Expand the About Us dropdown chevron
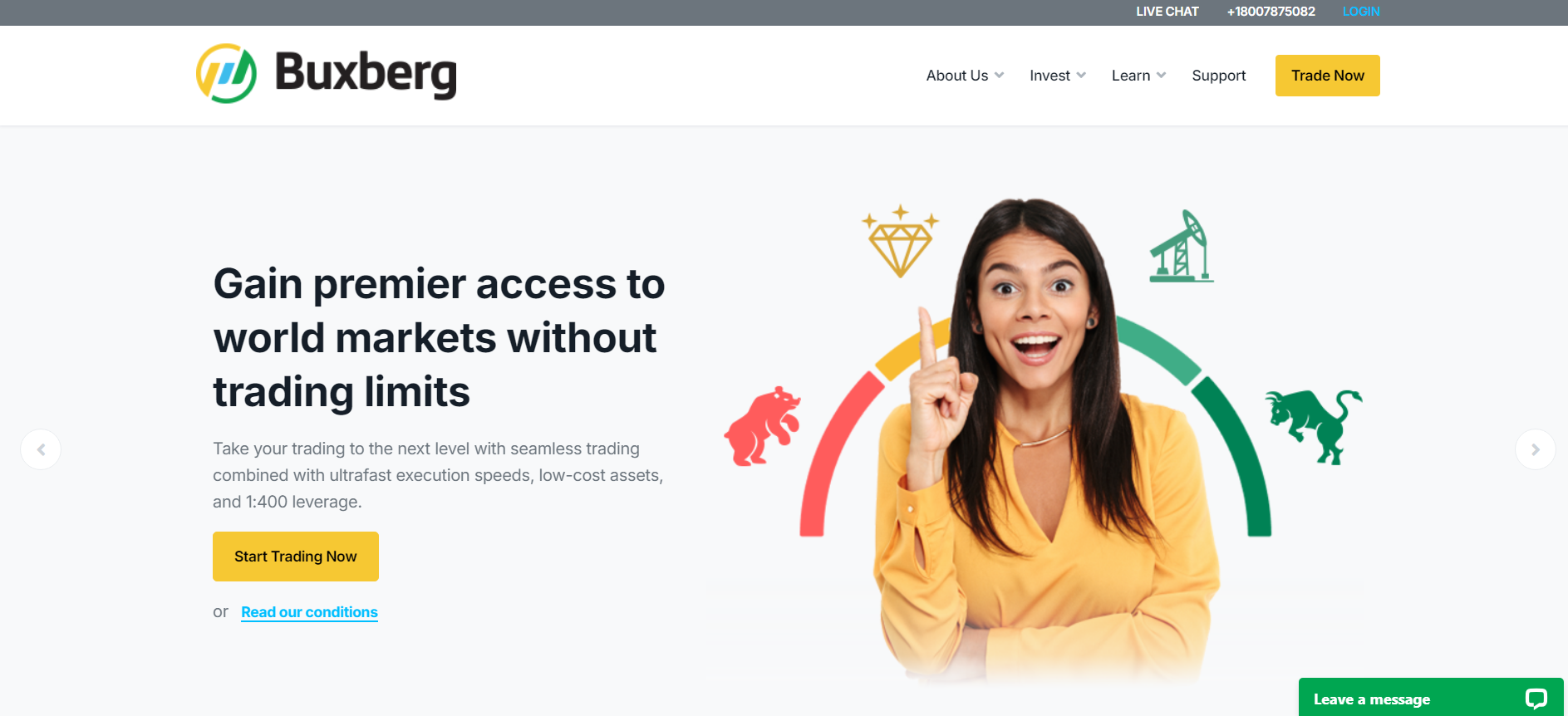This screenshot has height=716, width=1568. tap(999, 76)
